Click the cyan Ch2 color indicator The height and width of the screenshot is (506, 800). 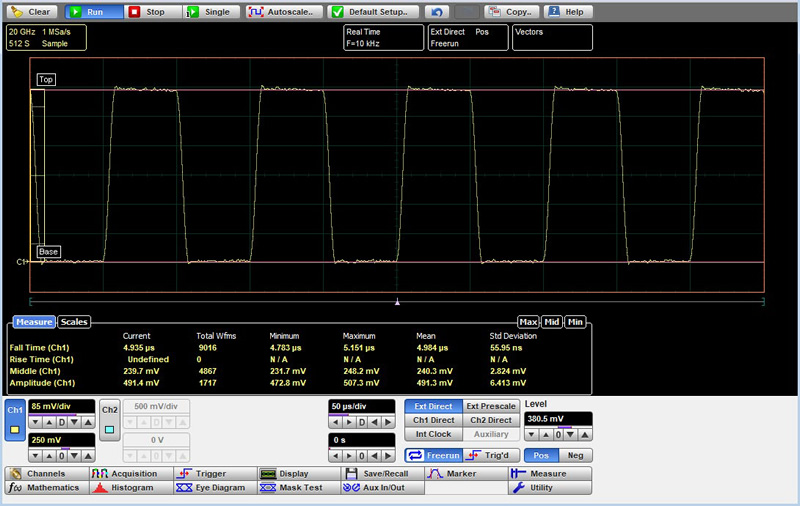[109, 429]
